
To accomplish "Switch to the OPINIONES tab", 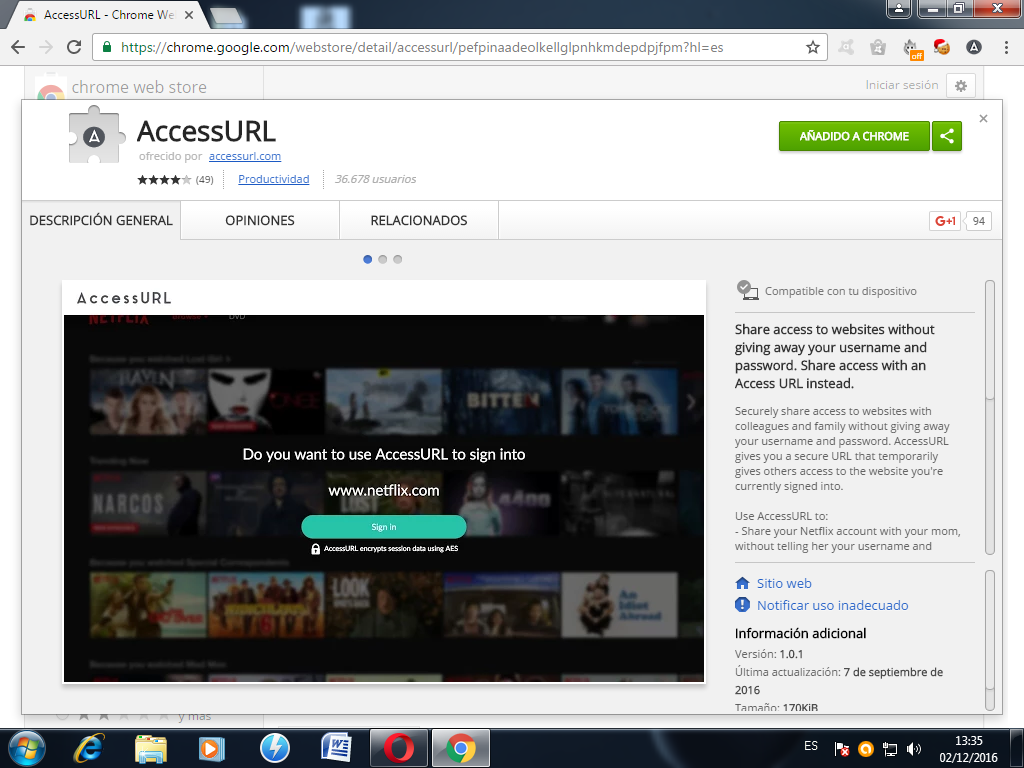I will (260, 221).
